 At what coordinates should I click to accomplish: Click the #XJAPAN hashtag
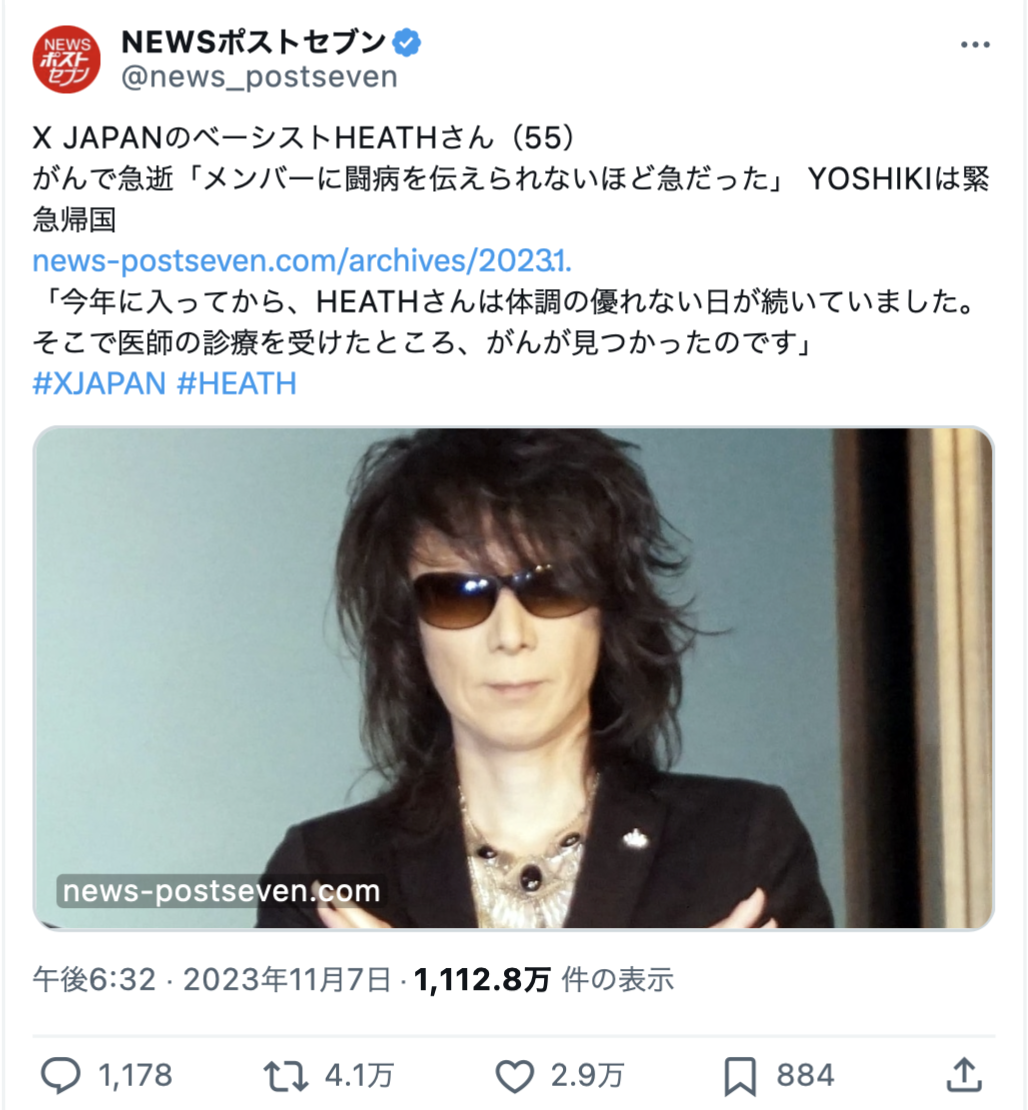click(x=99, y=384)
